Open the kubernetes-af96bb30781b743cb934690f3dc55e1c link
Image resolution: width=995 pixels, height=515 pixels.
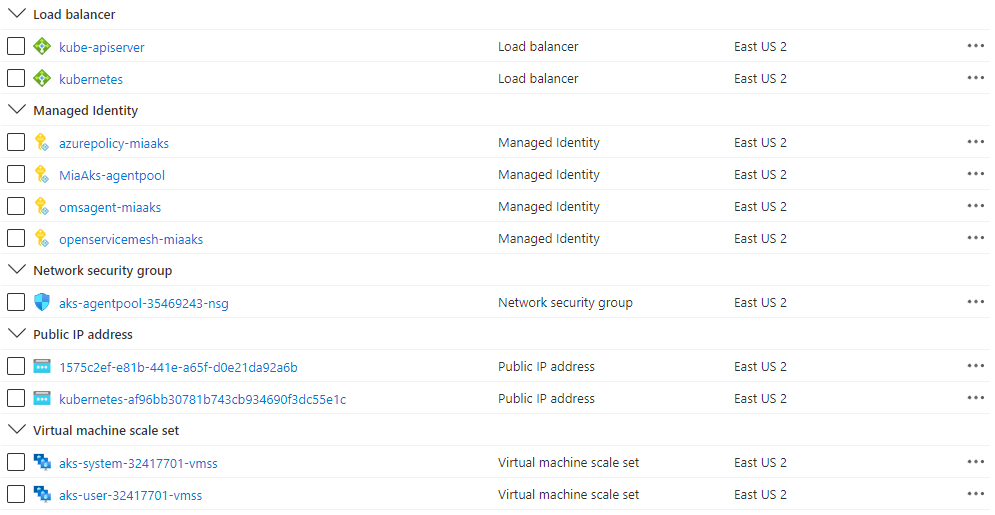(x=202, y=399)
